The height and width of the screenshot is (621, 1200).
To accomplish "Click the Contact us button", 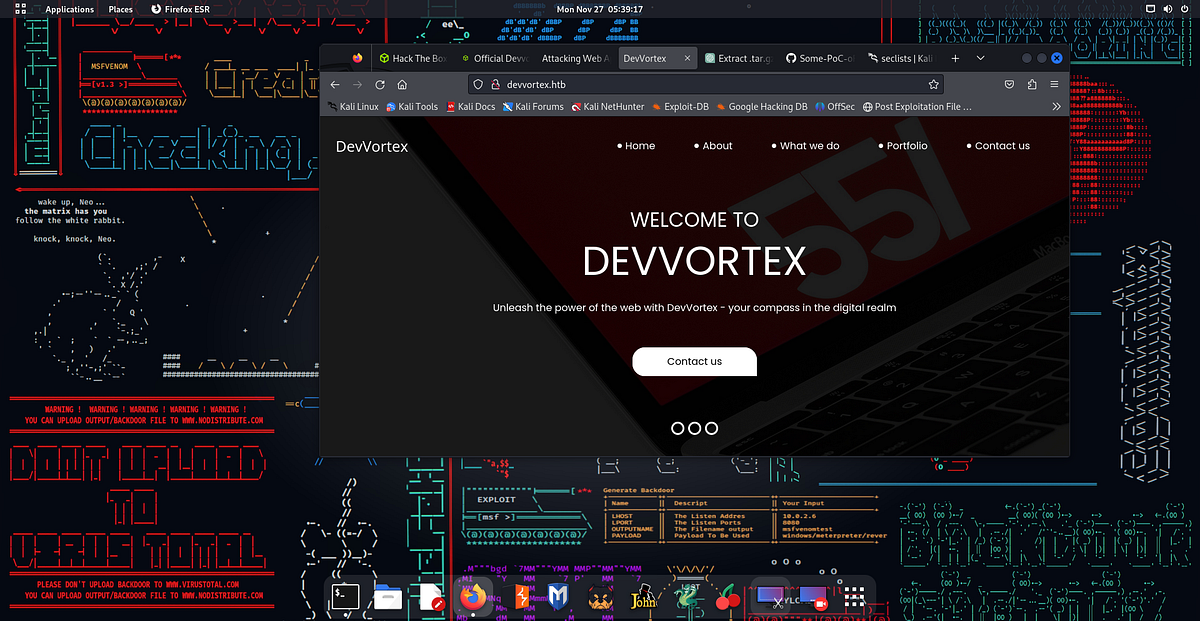I will (x=694, y=361).
